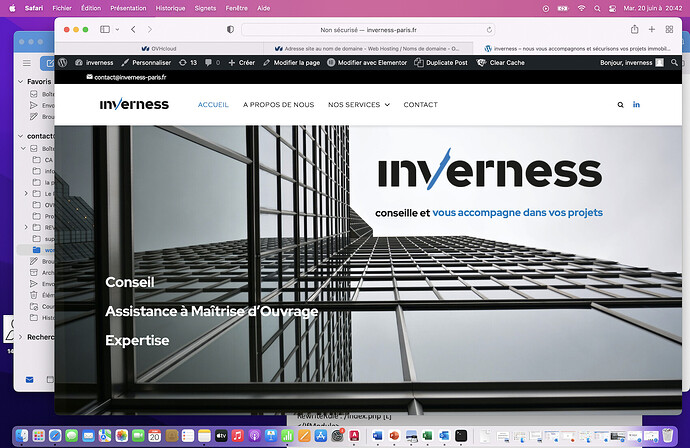Open the Personnaliser customizer
Screen dimensions: 690x448
(x=147, y=62)
